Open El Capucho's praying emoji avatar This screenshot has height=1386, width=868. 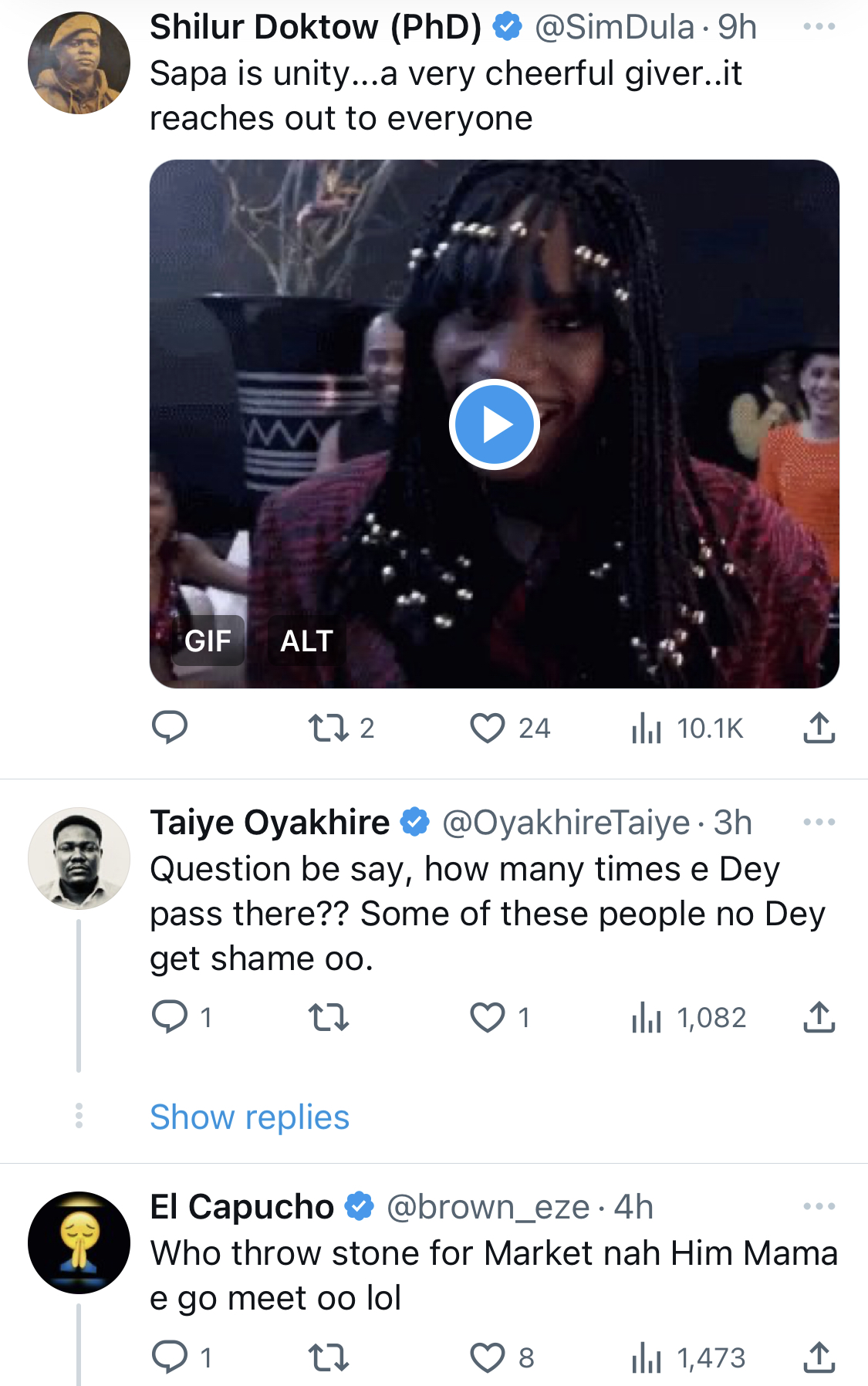point(79,1242)
